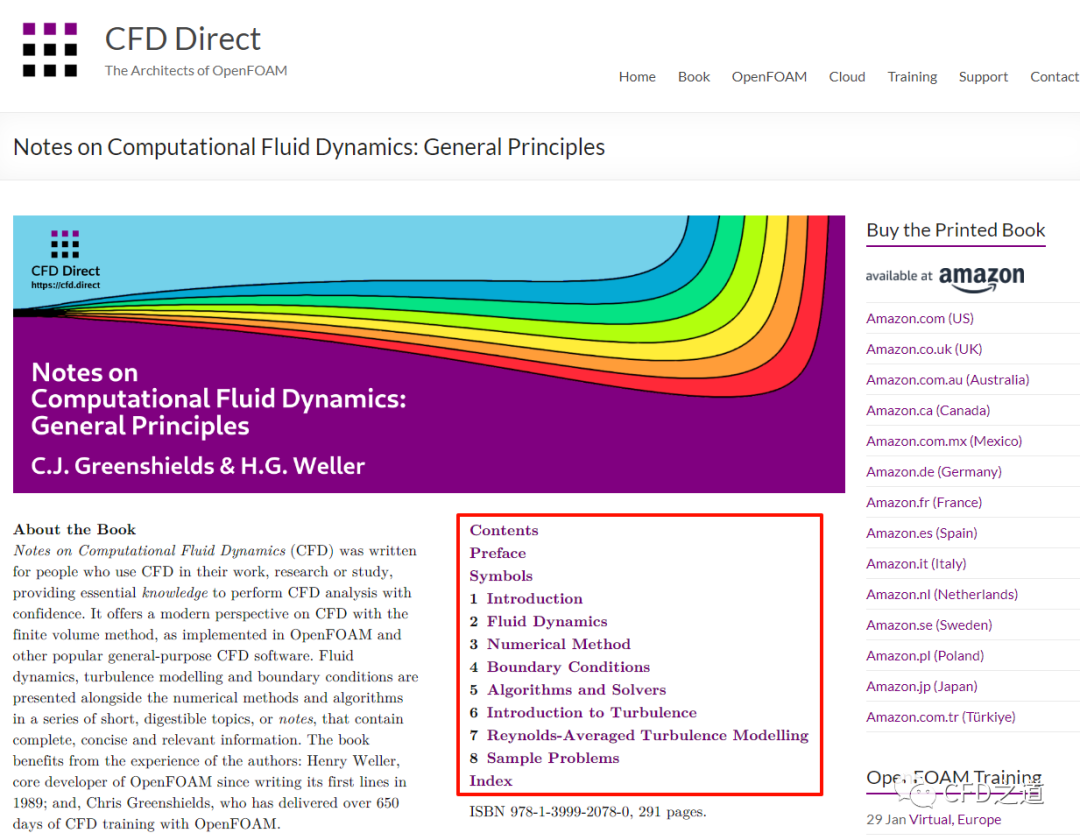1080x840 pixels.
Task: Open the Amazon.co.uk (UK) link
Action: point(924,349)
